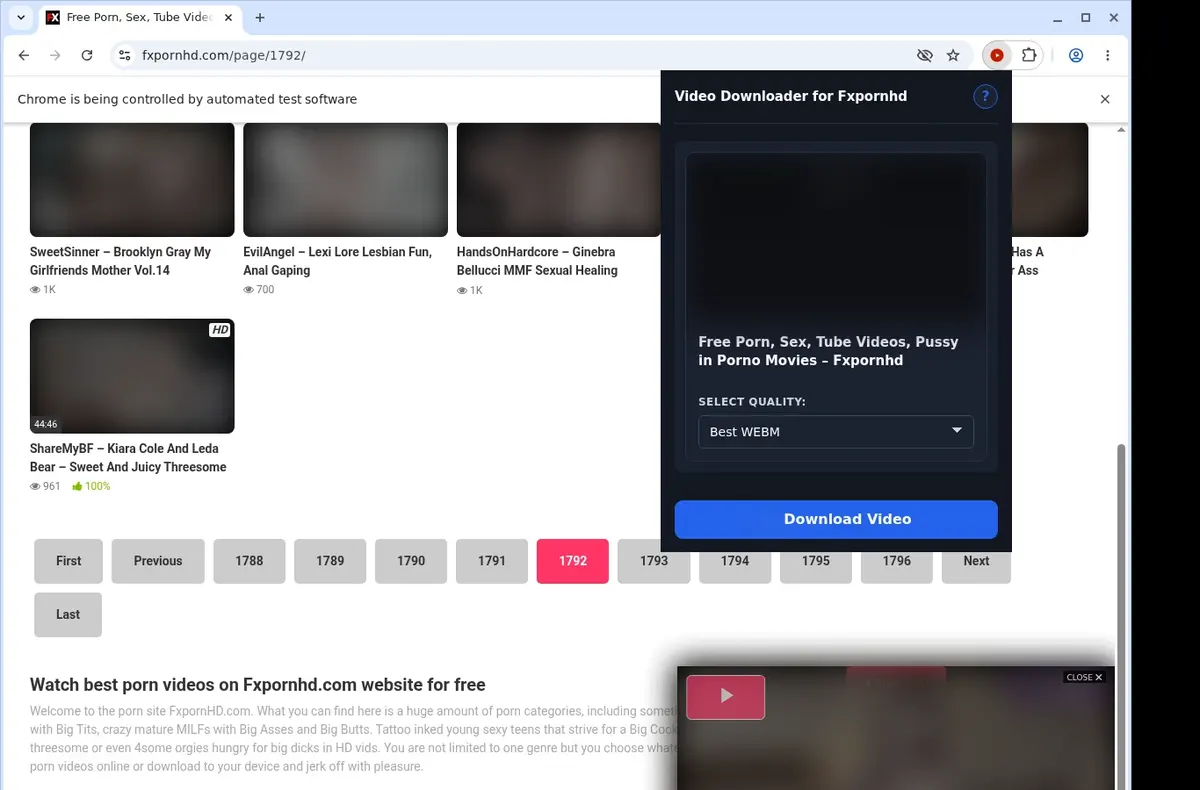Click the SweetSinner – Brooklyn Gray title link
This screenshot has width=1200, height=790.
(x=120, y=261)
